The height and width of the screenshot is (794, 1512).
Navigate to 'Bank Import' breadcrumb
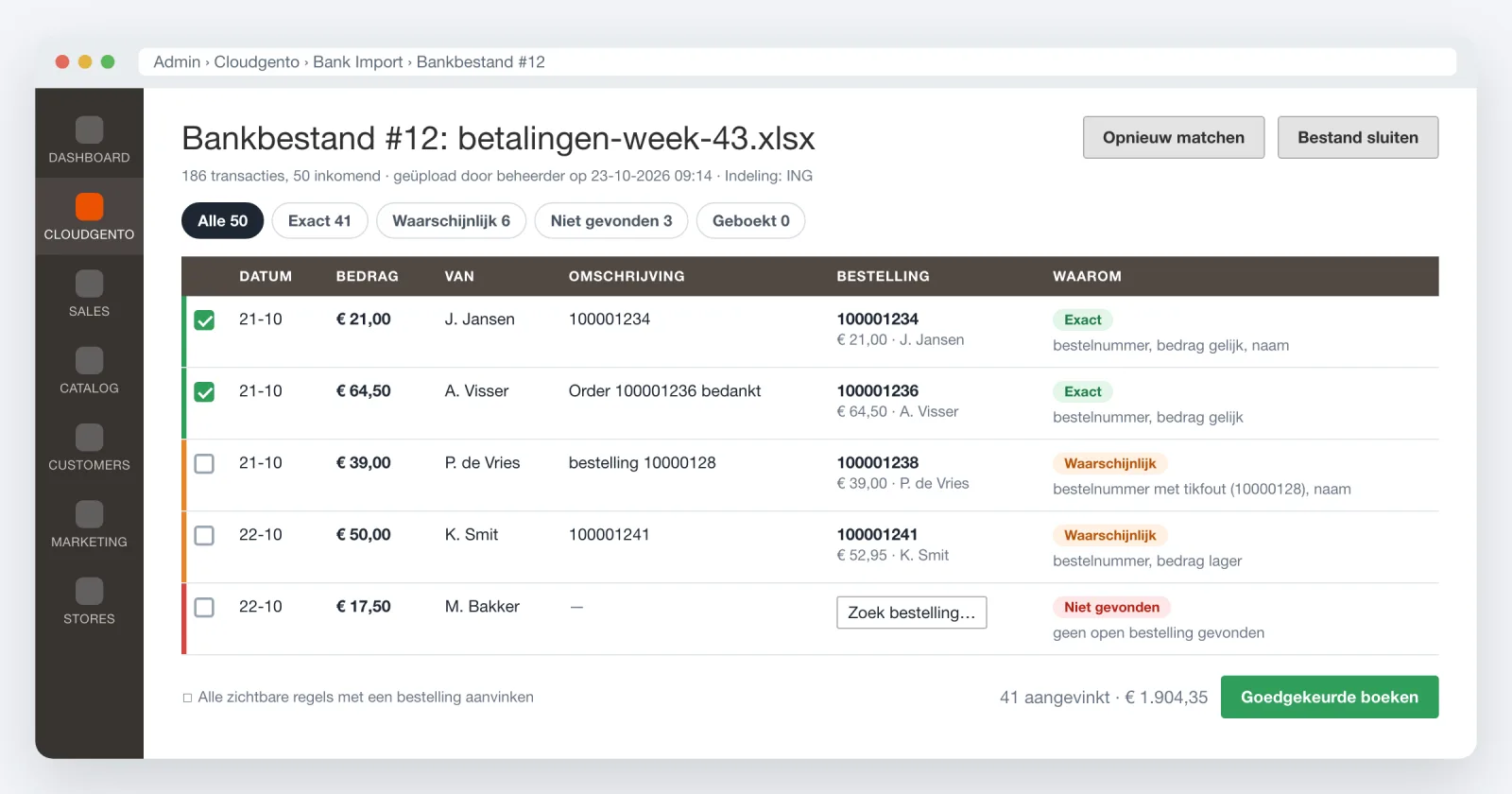[358, 62]
